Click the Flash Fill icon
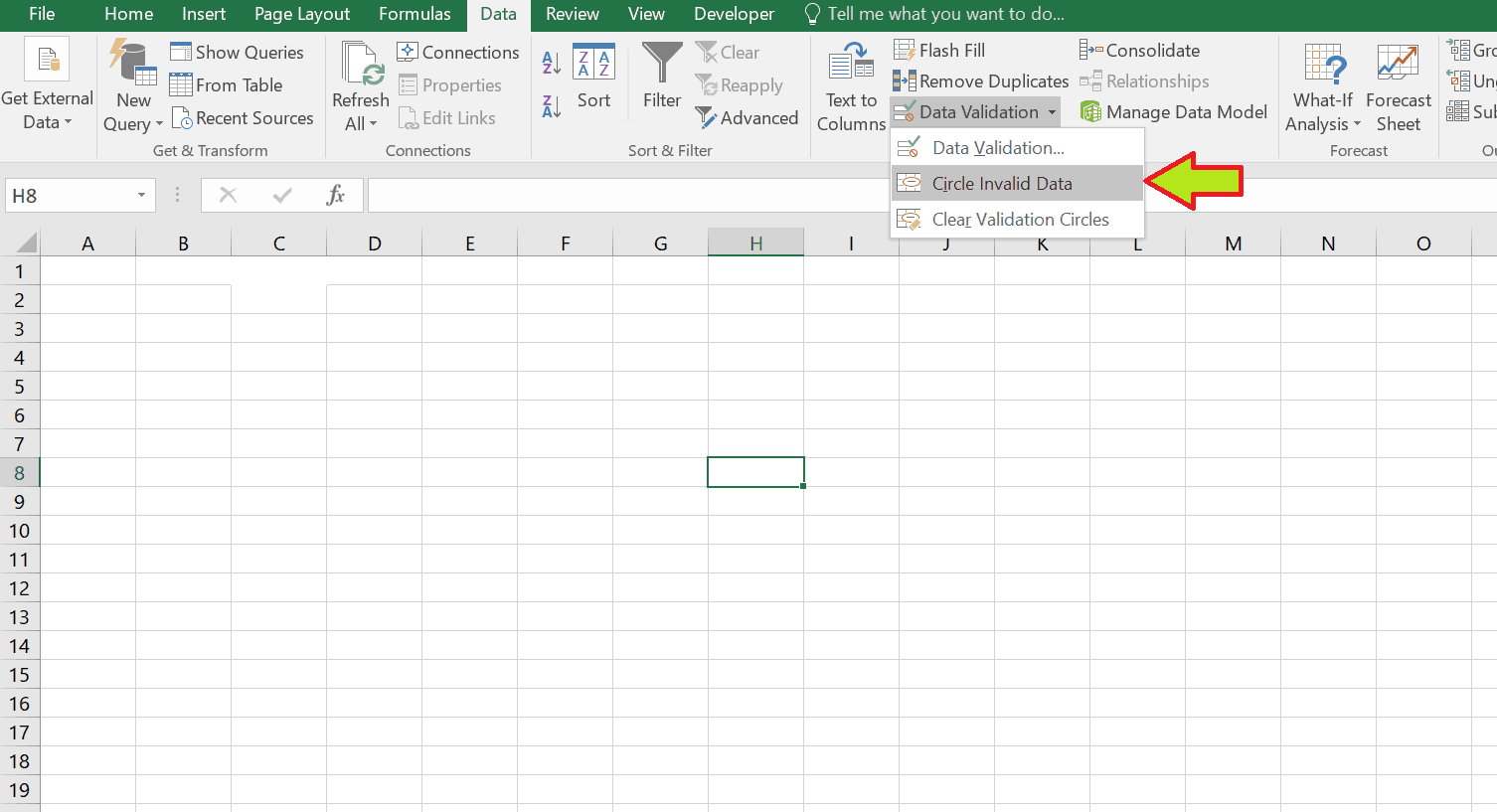The image size is (1497, 812). [905, 51]
